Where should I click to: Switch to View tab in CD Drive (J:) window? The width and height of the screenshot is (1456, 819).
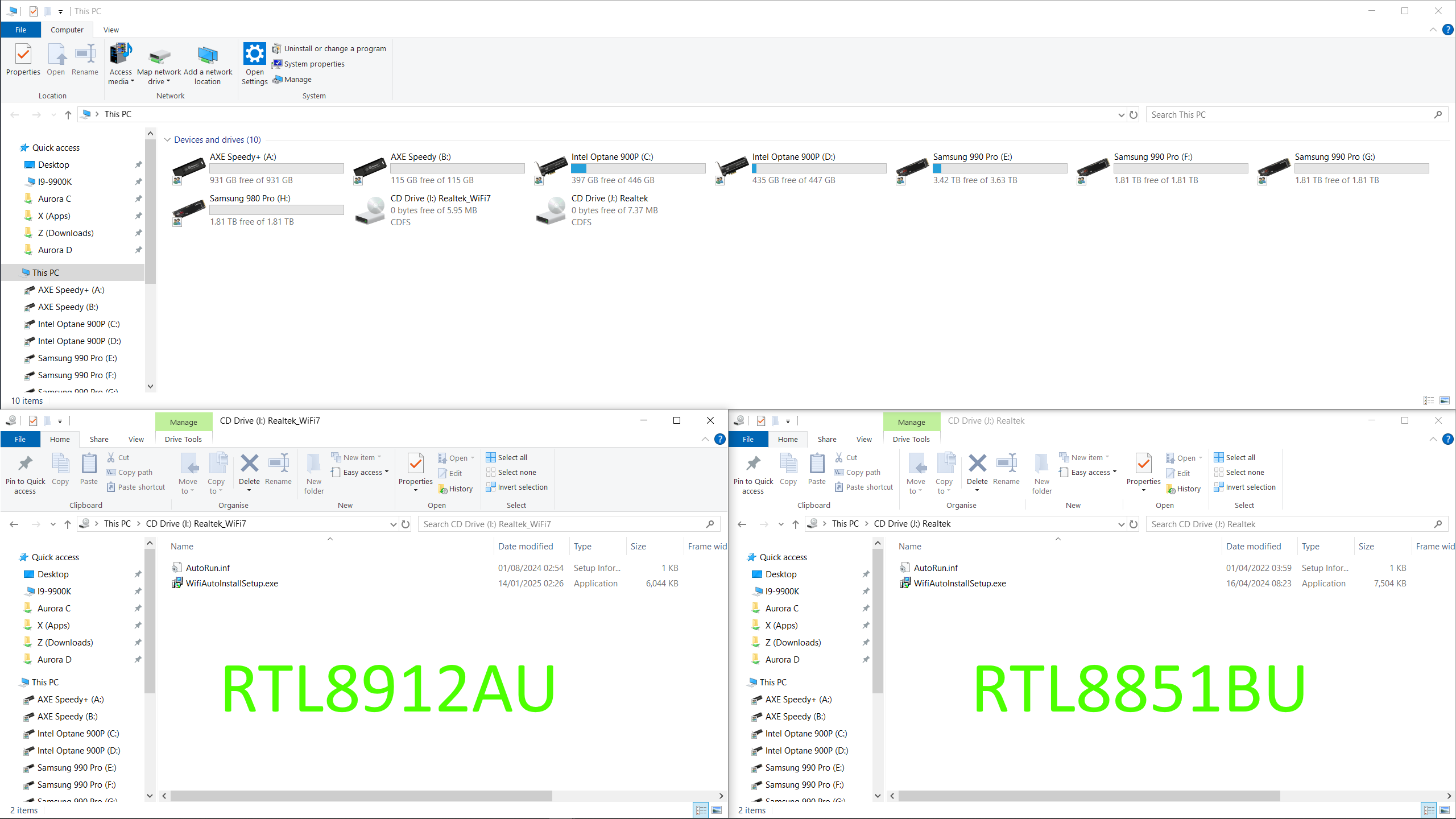[x=864, y=439]
